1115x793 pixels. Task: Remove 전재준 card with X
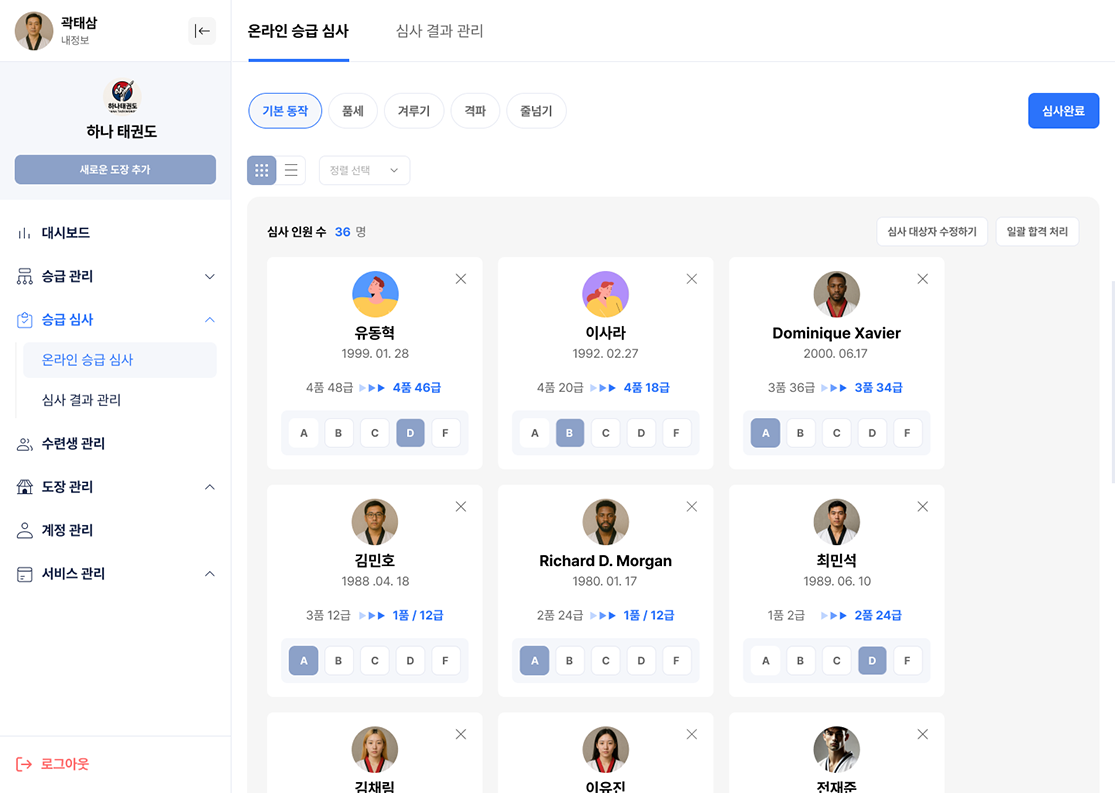(922, 734)
